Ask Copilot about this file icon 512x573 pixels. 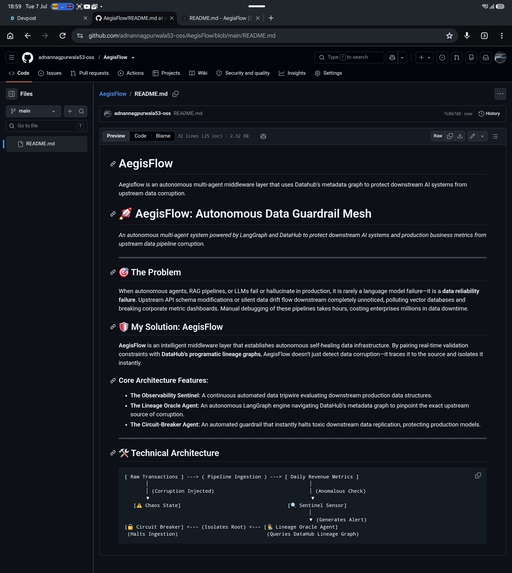pos(263,136)
